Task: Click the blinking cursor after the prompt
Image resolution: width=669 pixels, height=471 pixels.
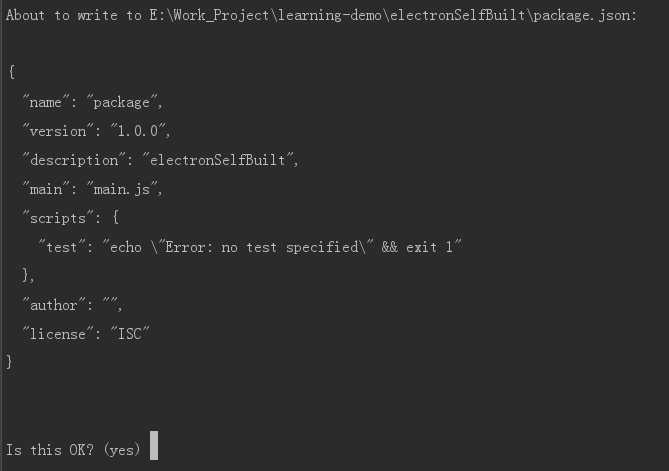Action: [154, 447]
